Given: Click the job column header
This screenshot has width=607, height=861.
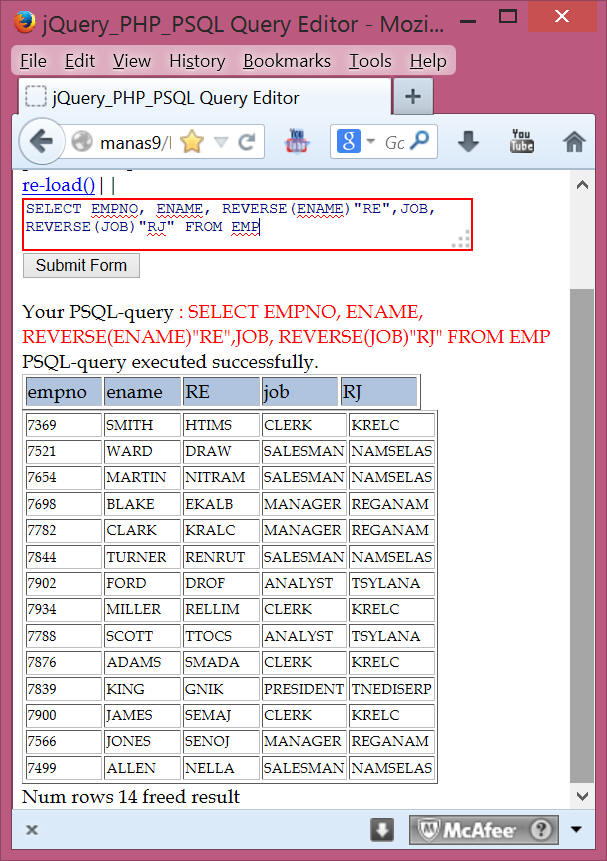Looking at the screenshot, I should click(x=300, y=392).
